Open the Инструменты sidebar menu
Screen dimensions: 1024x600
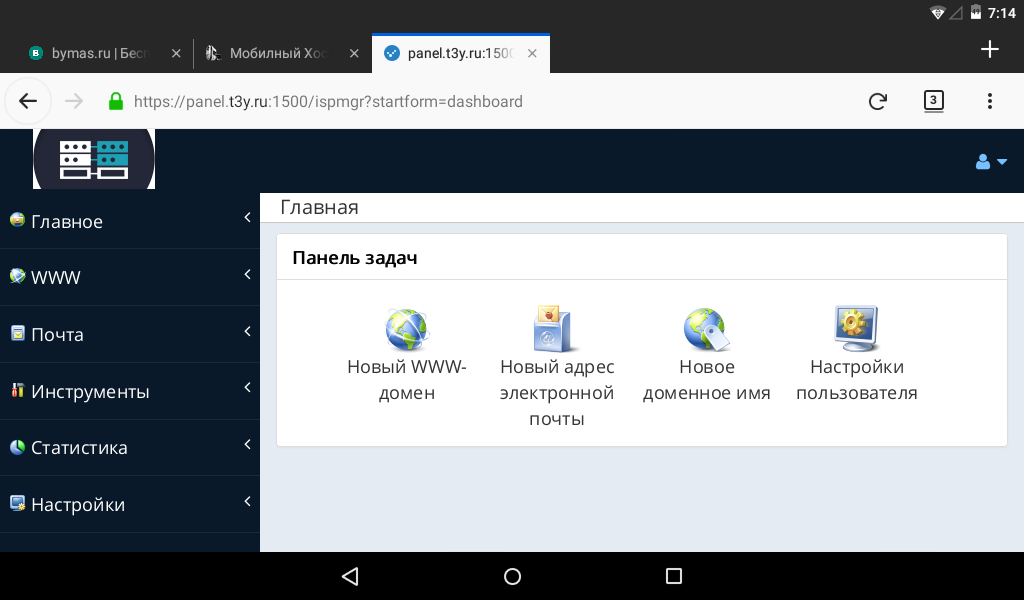[130, 391]
